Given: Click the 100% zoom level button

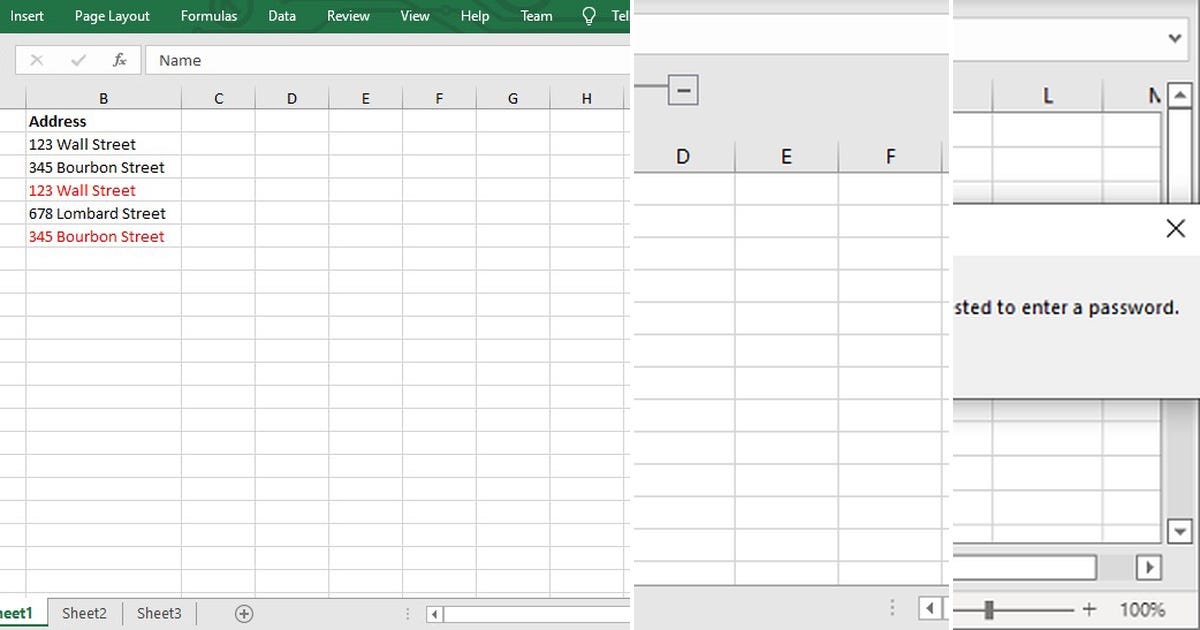Looking at the screenshot, I should [x=1145, y=609].
